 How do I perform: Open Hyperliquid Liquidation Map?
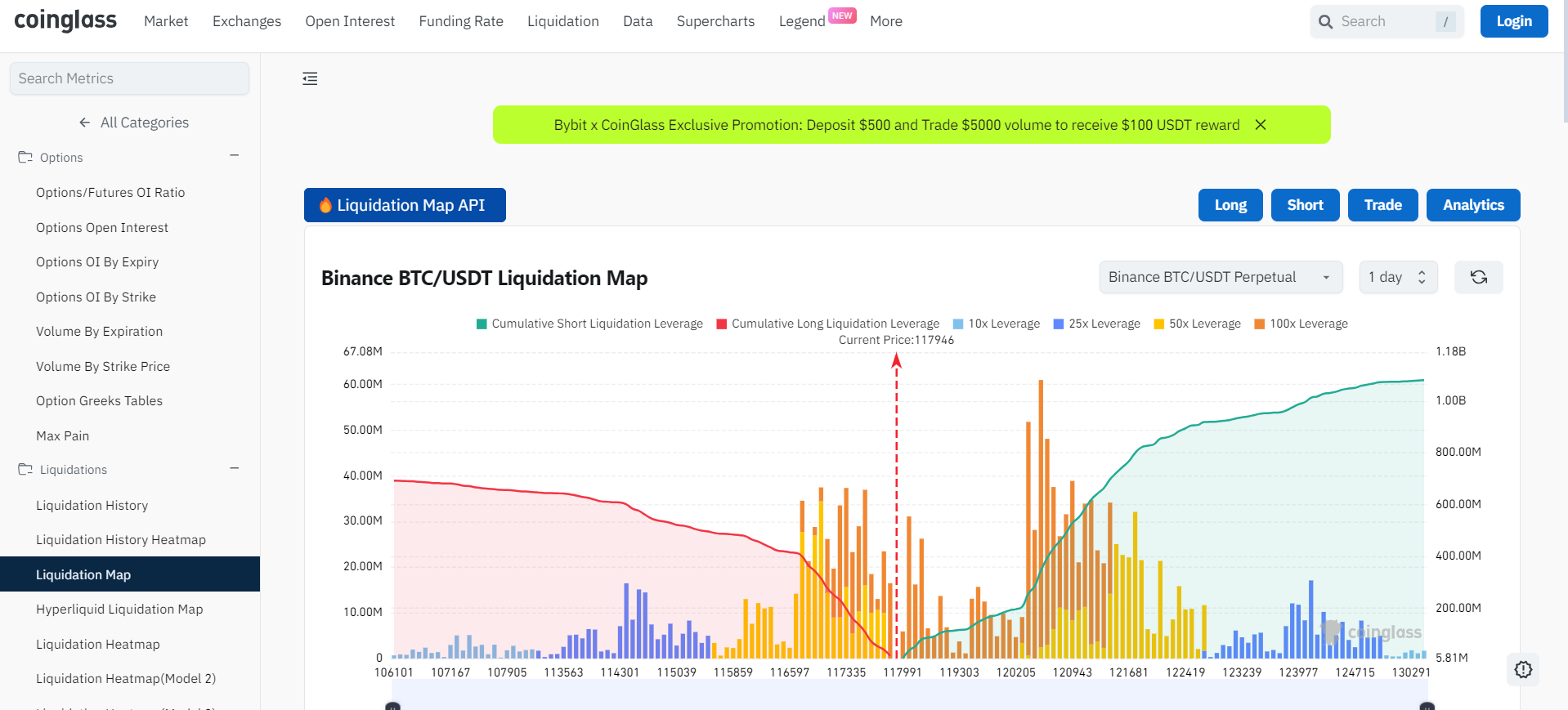[119, 610]
